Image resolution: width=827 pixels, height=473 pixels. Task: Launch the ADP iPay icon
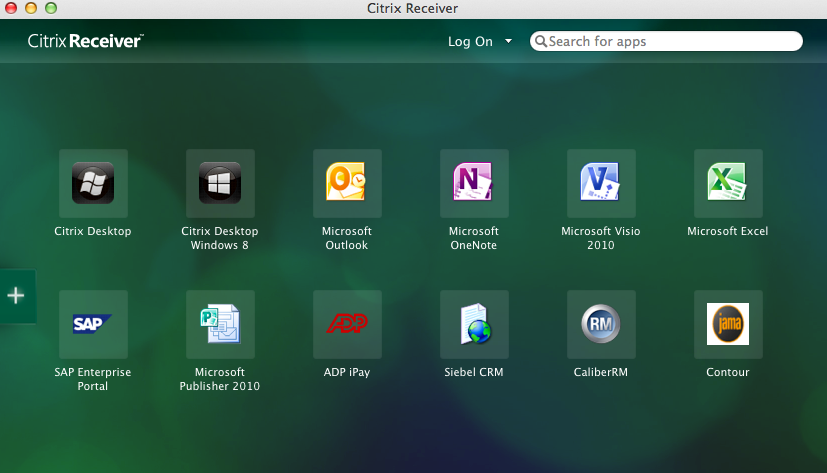pos(347,324)
